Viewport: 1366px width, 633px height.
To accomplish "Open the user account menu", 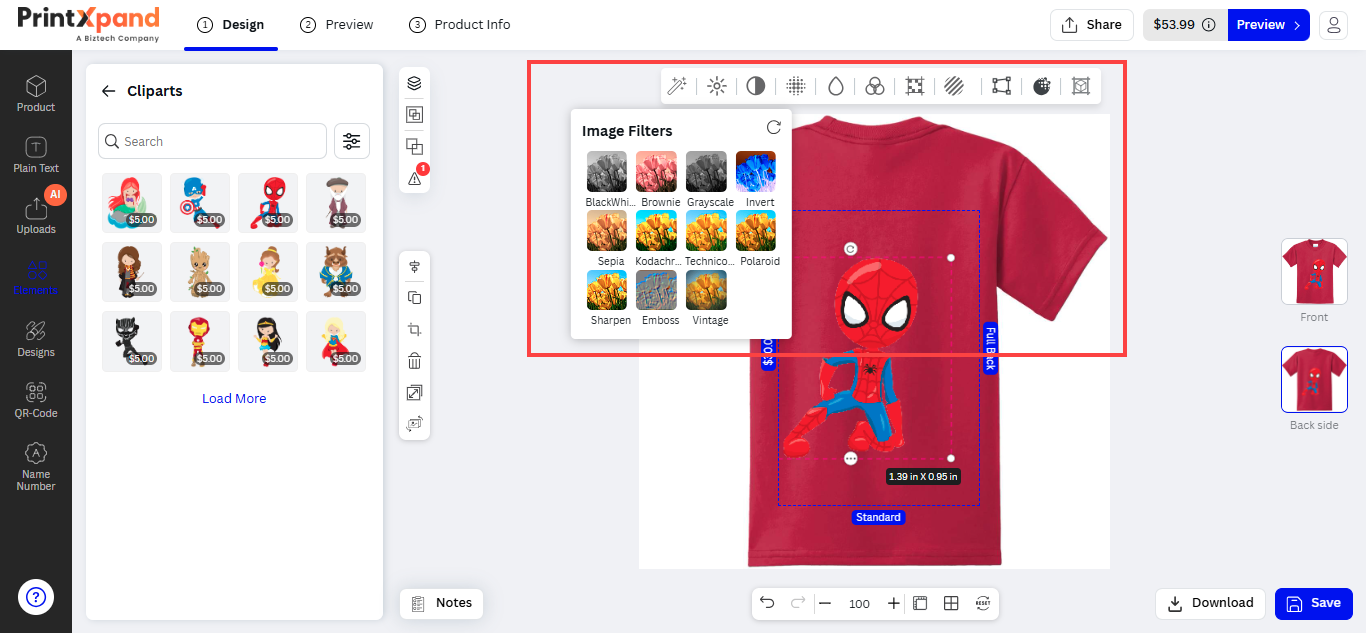I will tap(1333, 25).
